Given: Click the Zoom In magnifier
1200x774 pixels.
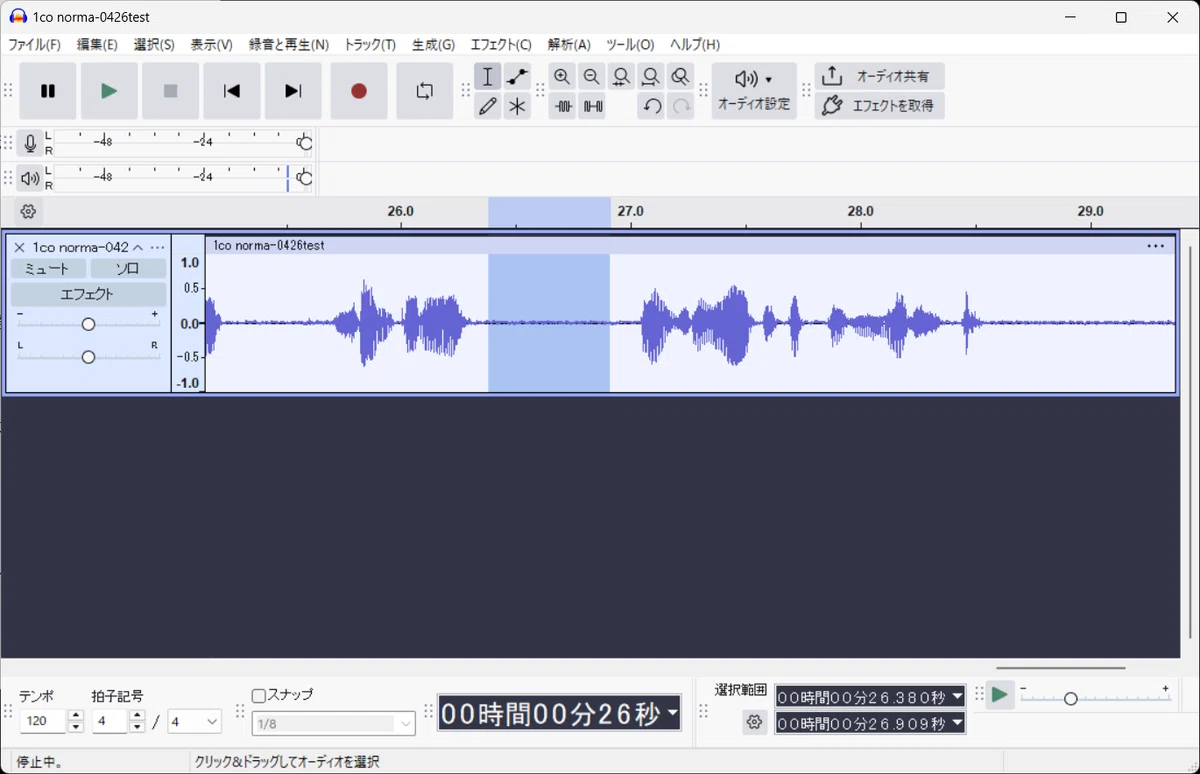Looking at the screenshot, I should [x=562, y=77].
